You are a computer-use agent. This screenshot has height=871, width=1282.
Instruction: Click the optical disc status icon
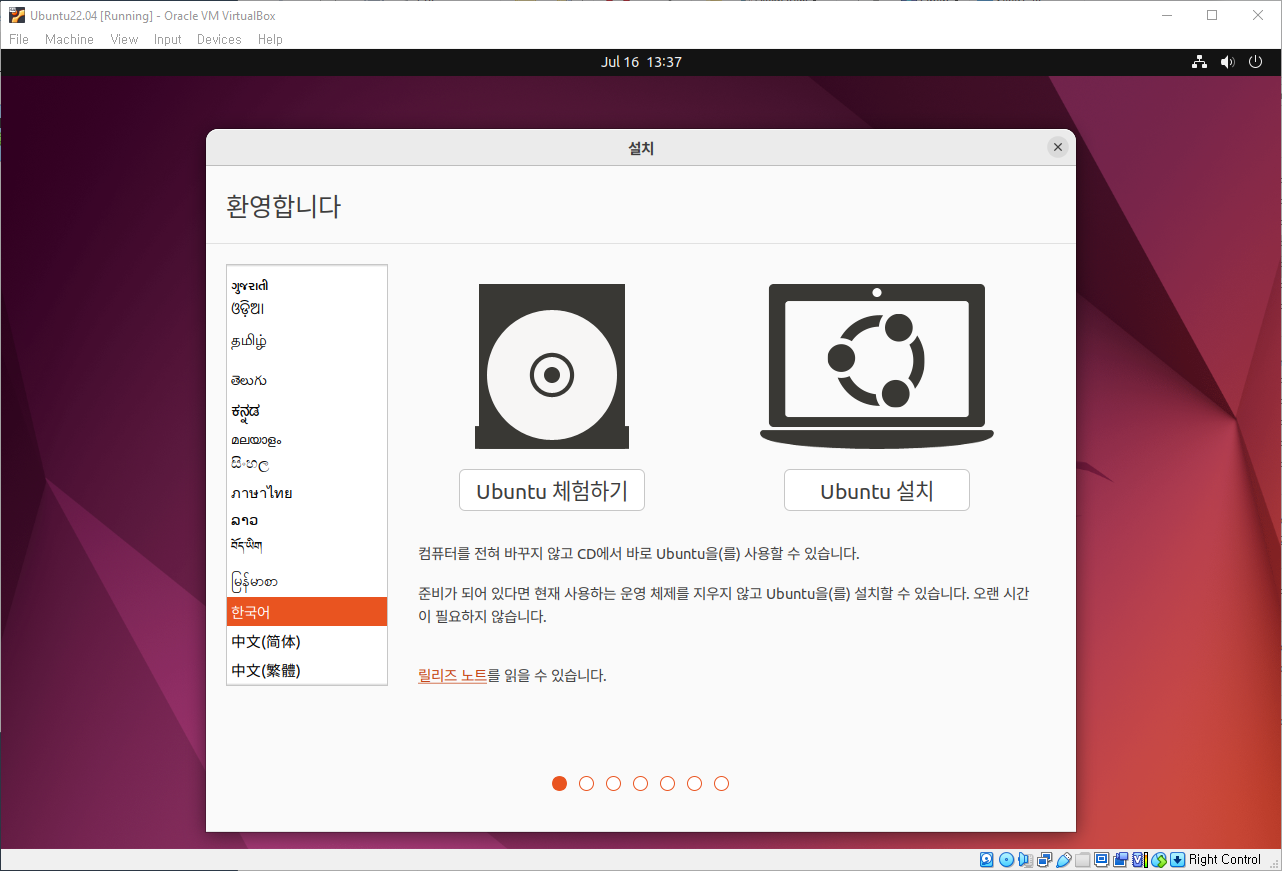1006,859
